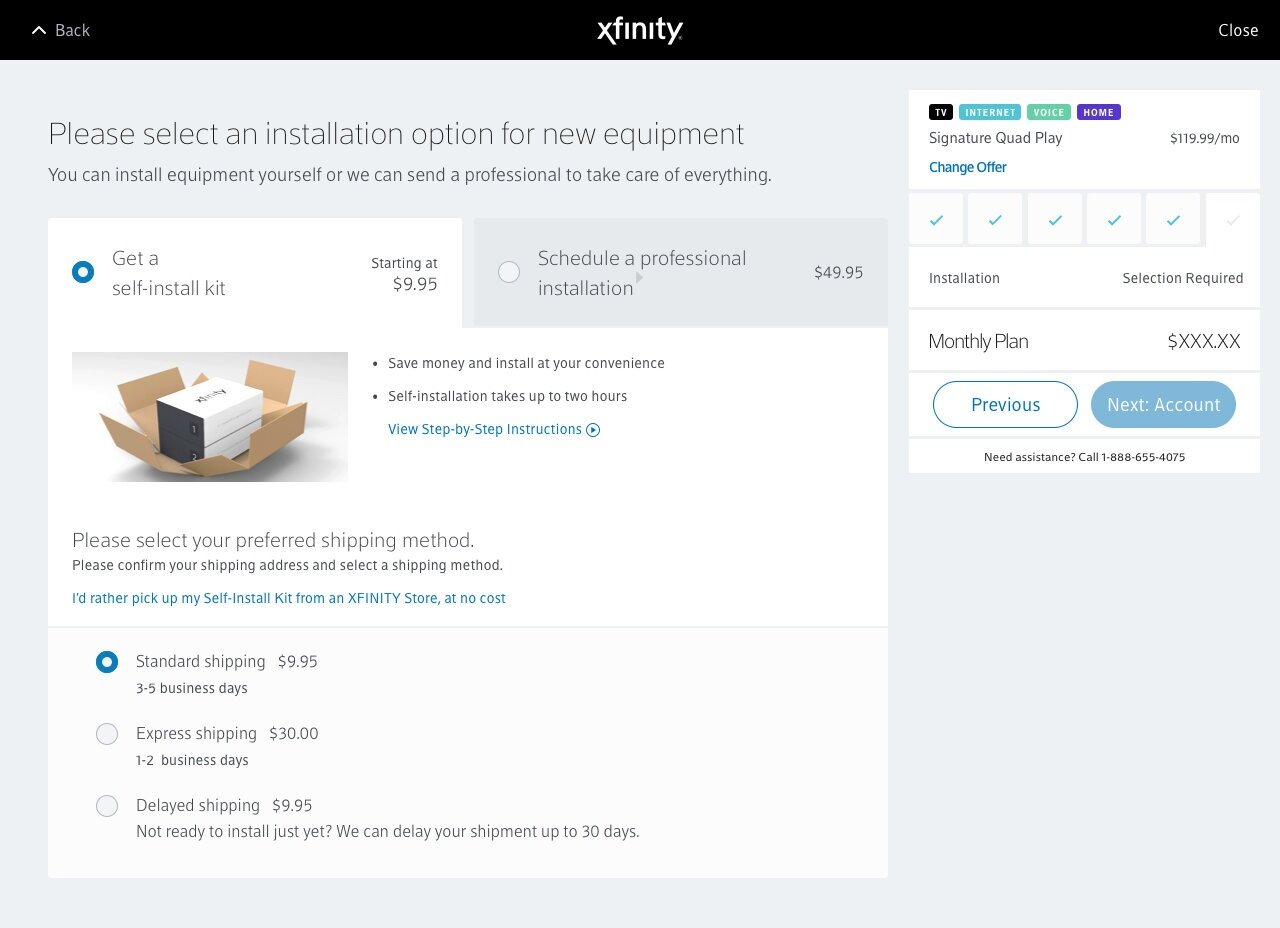Click the fifth checkmark progress step
Image resolution: width=1280 pixels, height=928 pixels.
pyautogui.click(x=1173, y=220)
